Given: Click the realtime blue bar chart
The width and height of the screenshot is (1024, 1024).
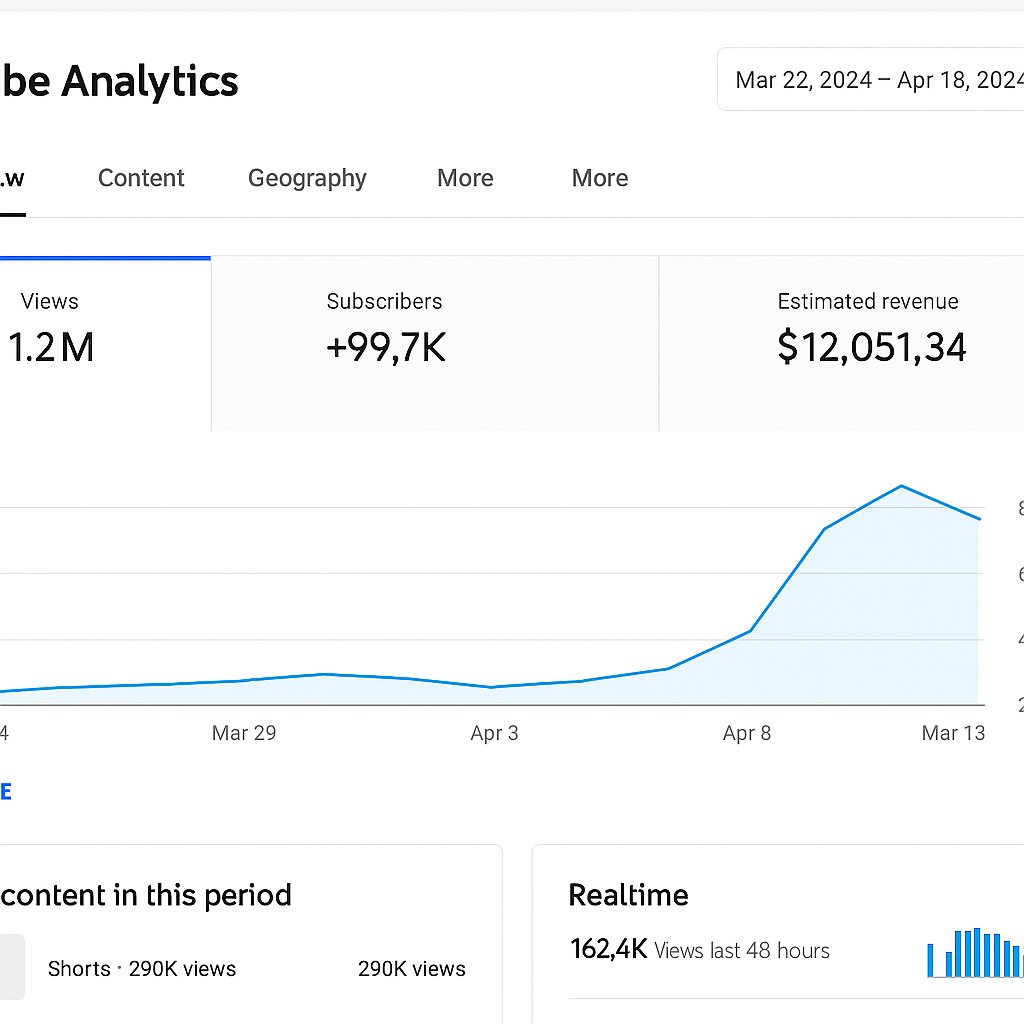Looking at the screenshot, I should (x=975, y=953).
